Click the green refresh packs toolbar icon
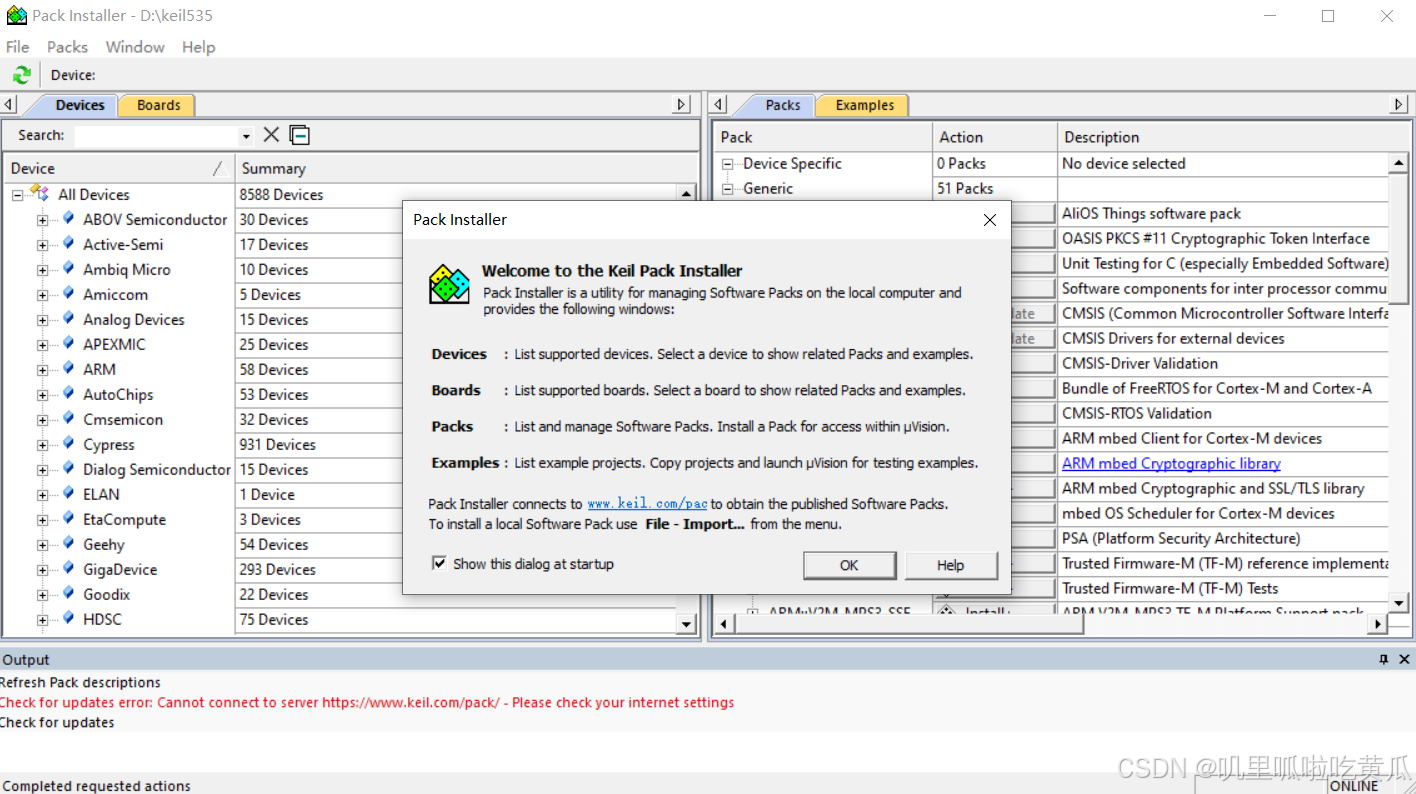Screen dimensions: 1416x794 click(22, 75)
